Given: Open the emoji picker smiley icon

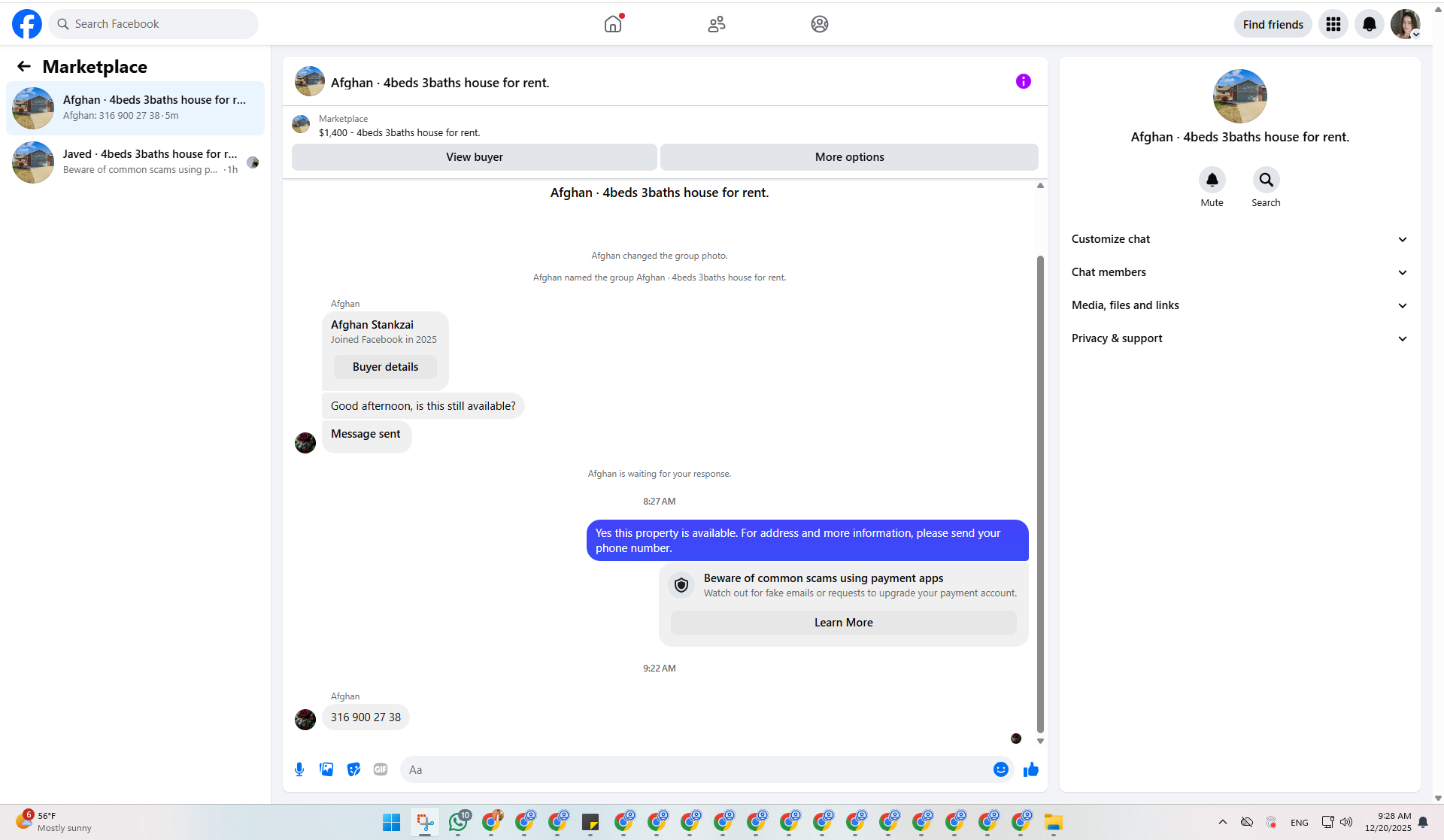Looking at the screenshot, I should click(1001, 769).
